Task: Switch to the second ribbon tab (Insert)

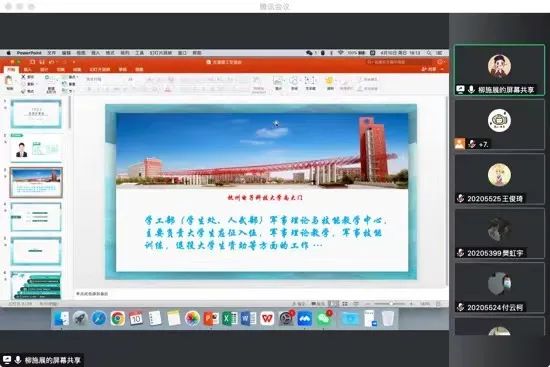Action: (27, 69)
